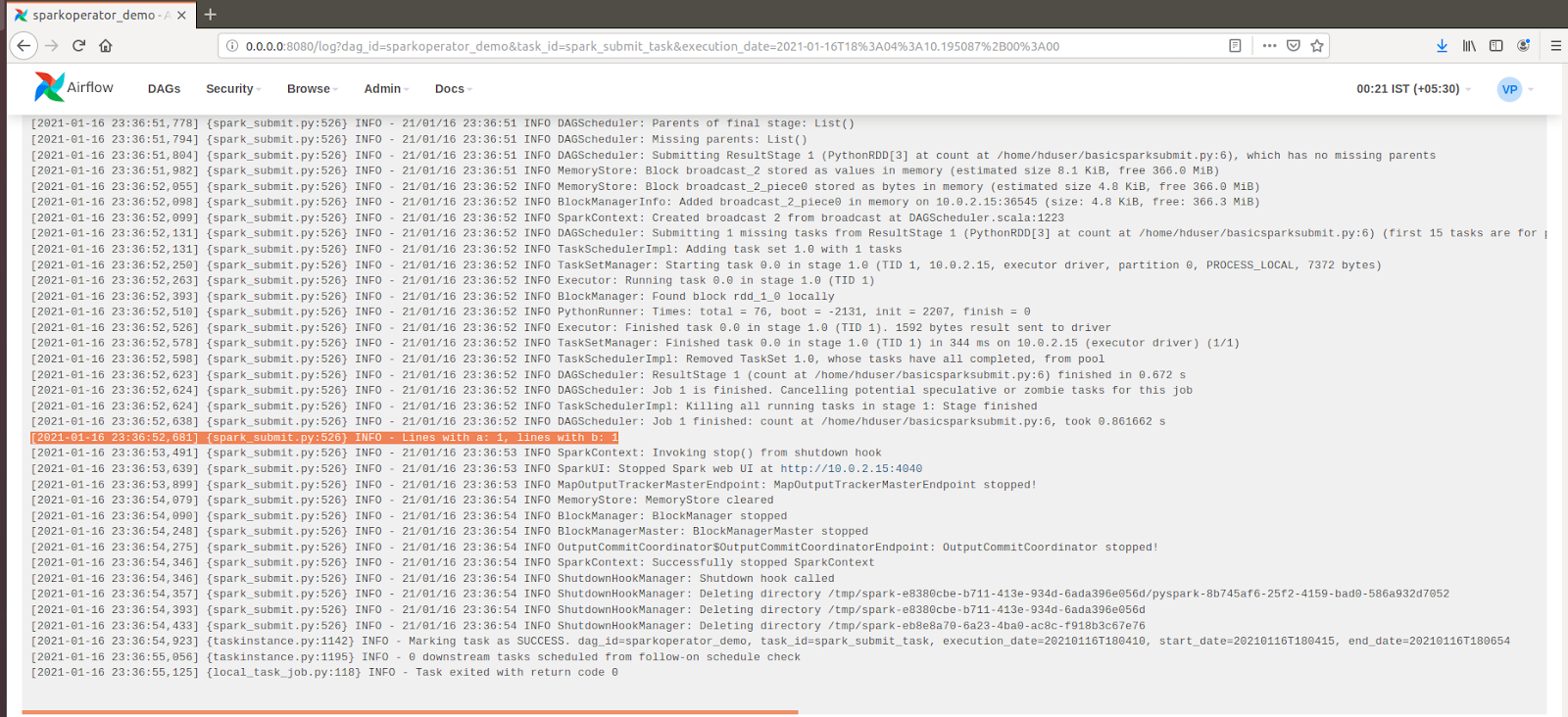Click 'Adding task set 1.0 with 1 tasks' line
This screenshot has height=717, width=1568.
coord(466,249)
